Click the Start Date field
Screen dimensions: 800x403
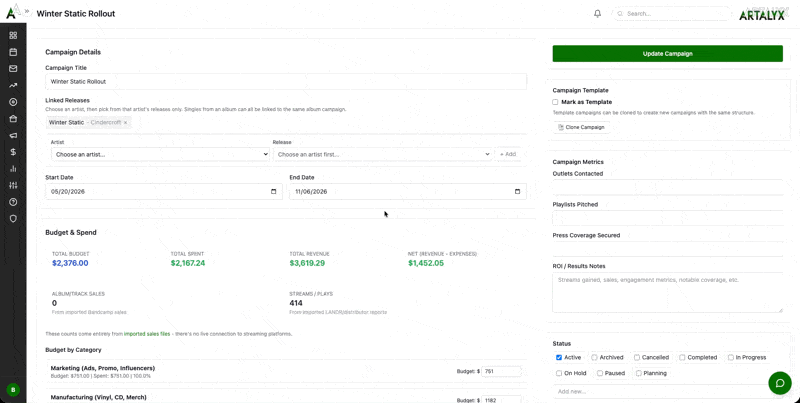tap(164, 192)
